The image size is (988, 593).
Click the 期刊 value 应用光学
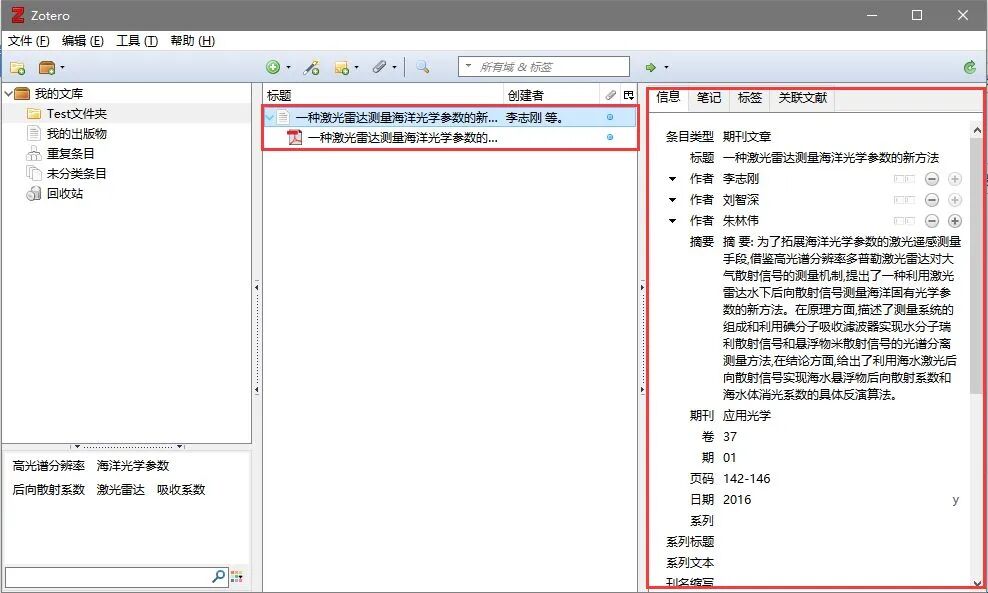point(747,415)
